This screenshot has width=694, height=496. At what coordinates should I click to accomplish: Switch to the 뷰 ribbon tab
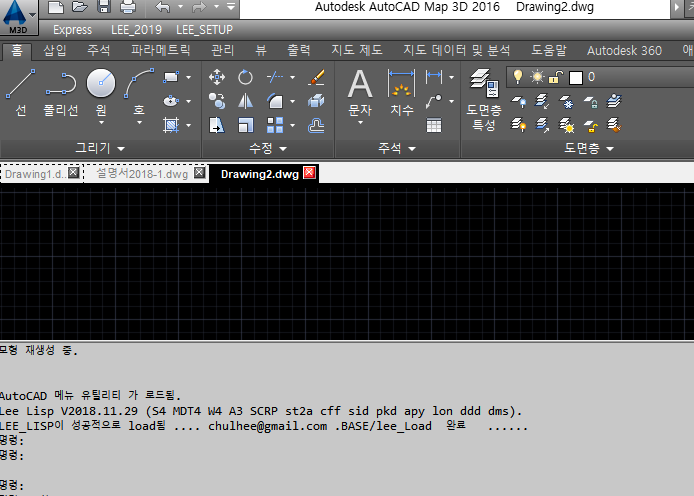click(261, 50)
